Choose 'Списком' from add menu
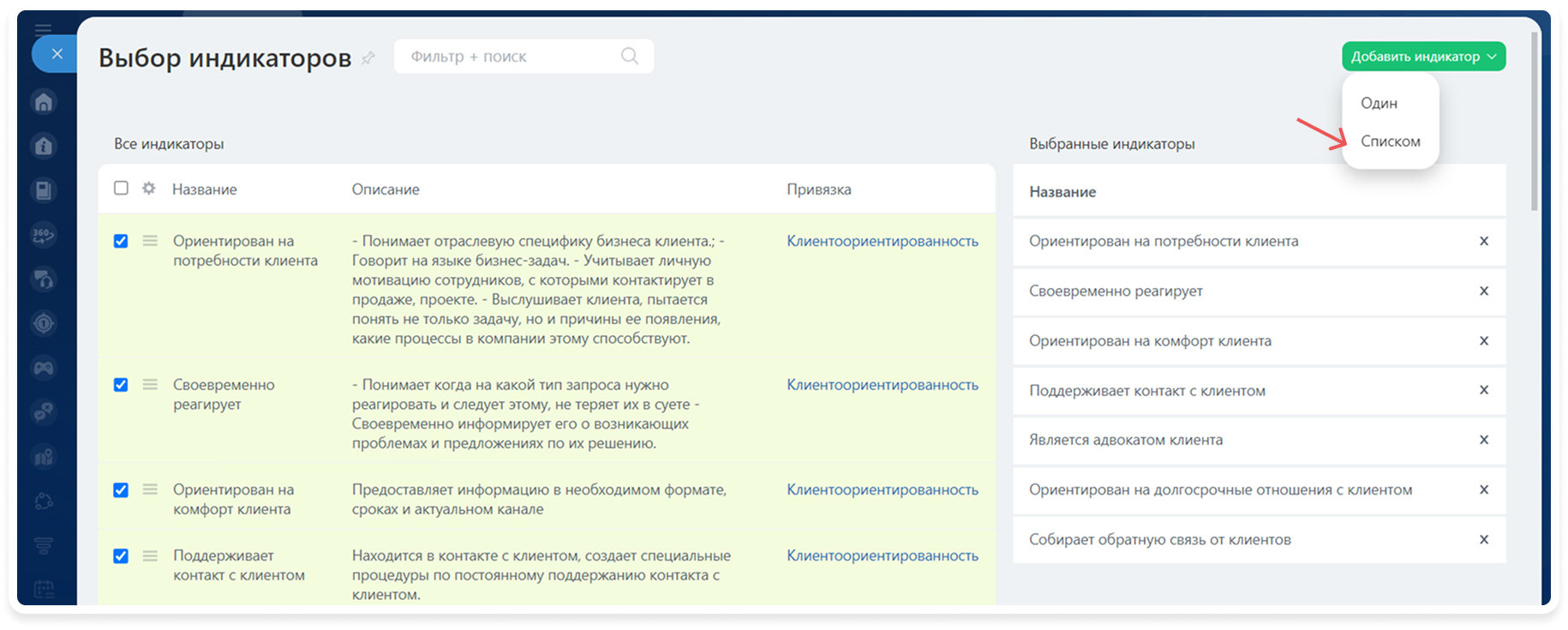The height and width of the screenshot is (630, 1568). (1390, 141)
